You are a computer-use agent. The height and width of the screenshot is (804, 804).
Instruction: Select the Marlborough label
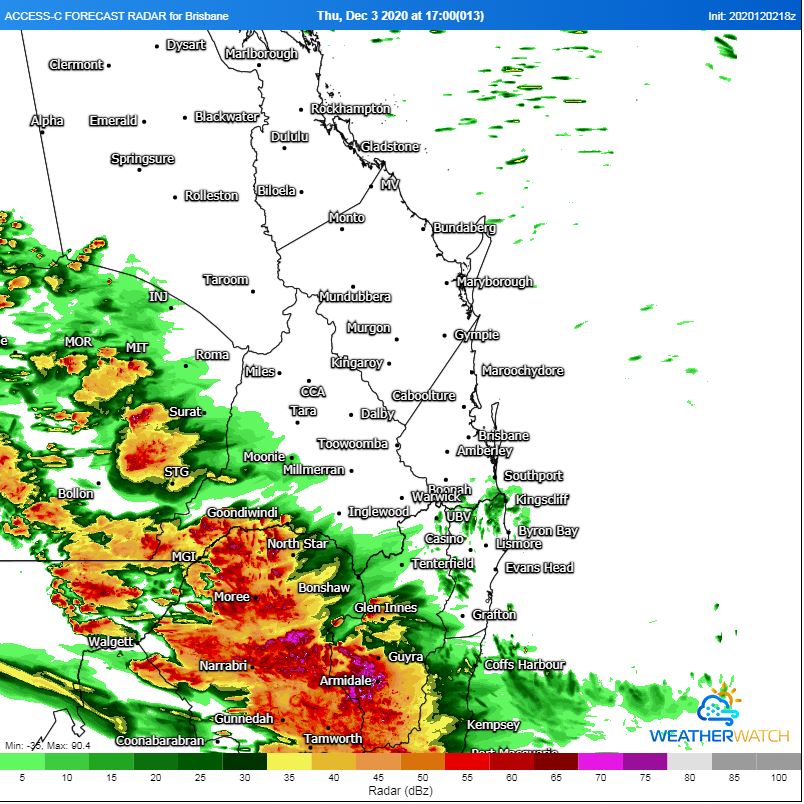(262, 53)
